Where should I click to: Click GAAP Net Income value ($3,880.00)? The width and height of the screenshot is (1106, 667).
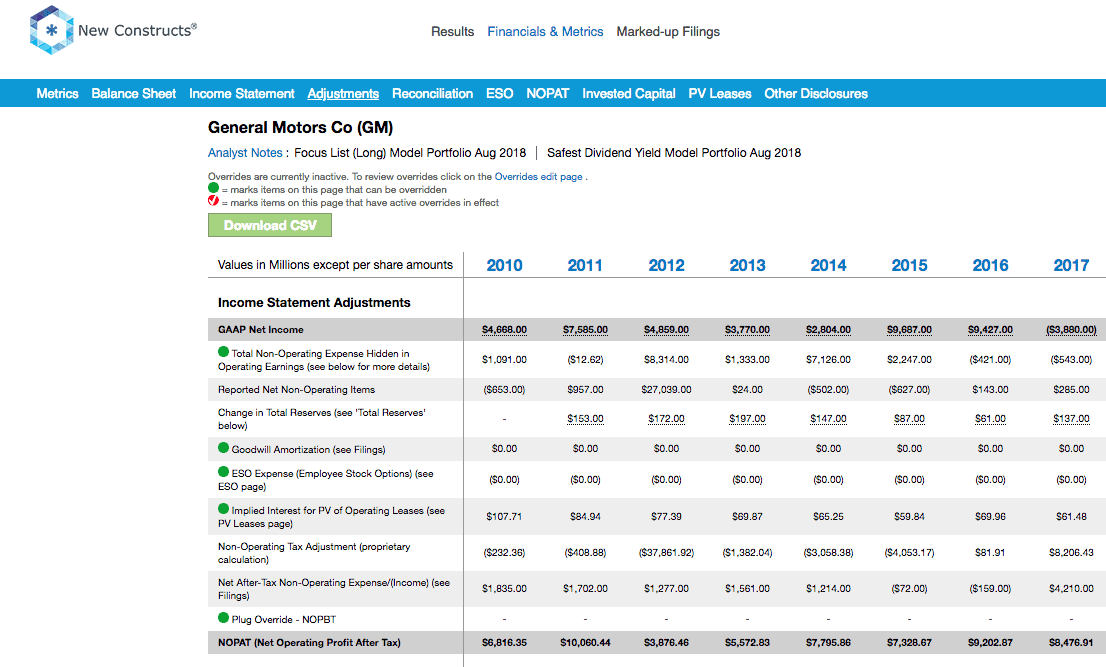click(1071, 330)
